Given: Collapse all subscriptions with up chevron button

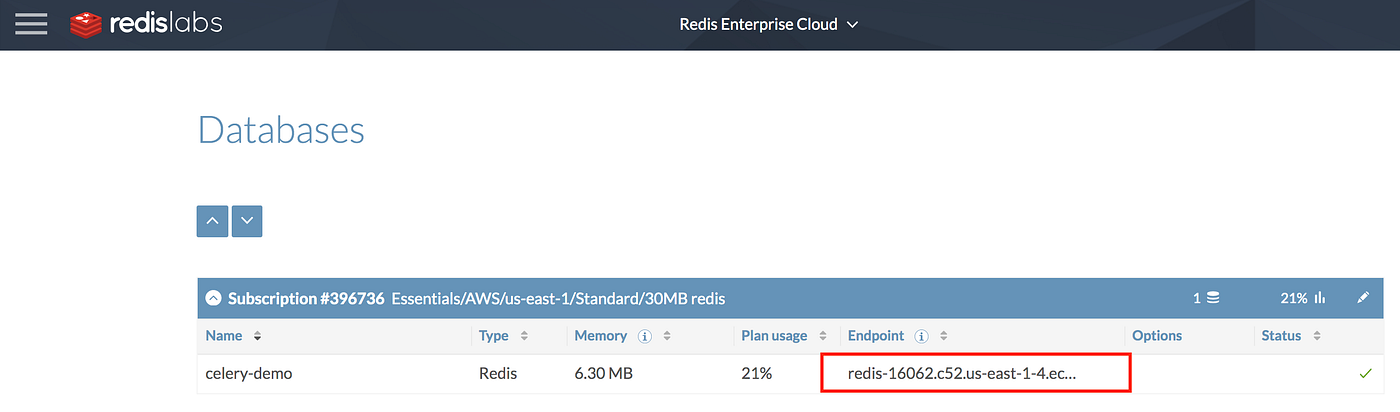Looking at the screenshot, I should coord(212,221).
